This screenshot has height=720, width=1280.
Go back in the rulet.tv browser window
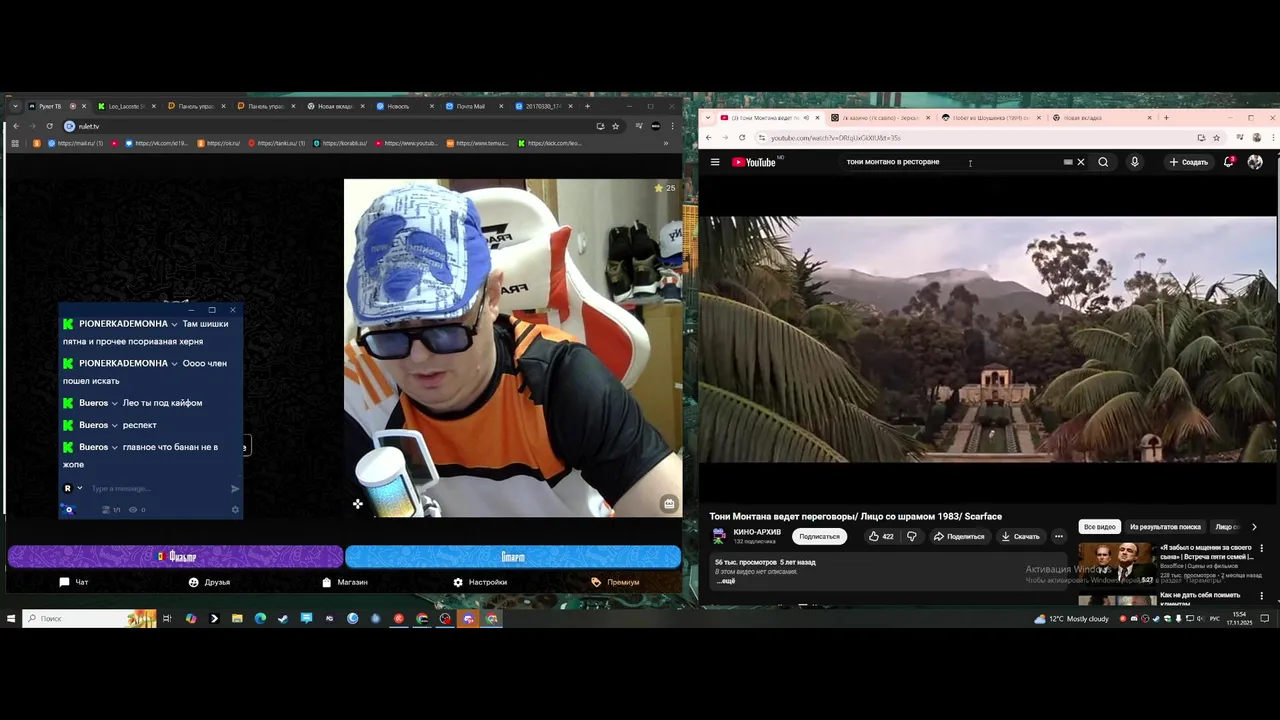[16, 126]
